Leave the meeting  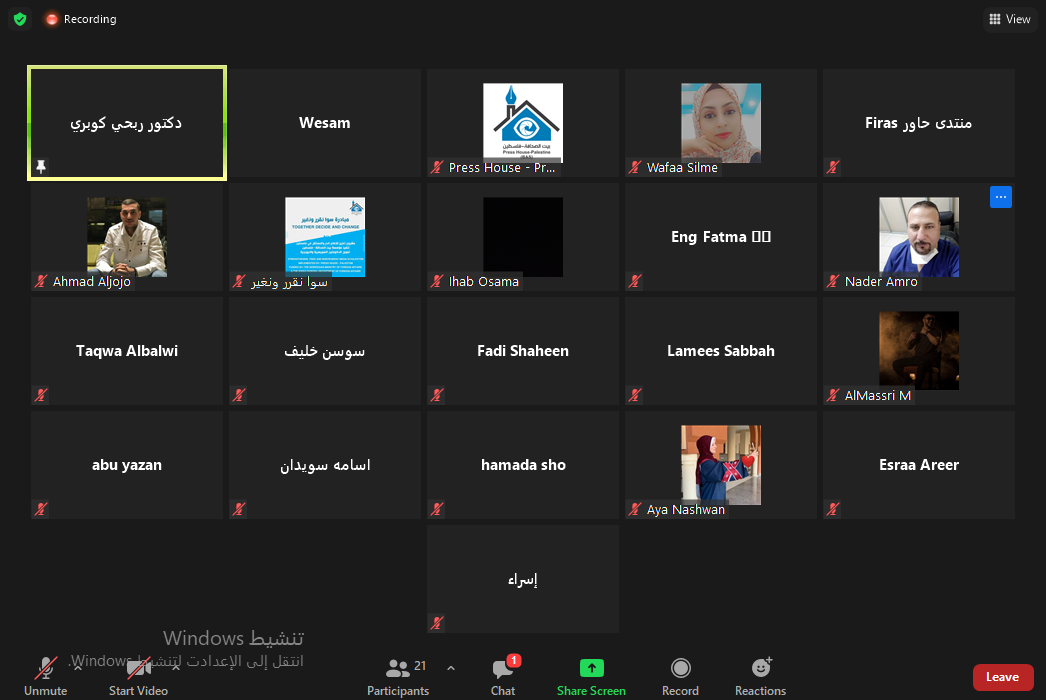[x=1002, y=677]
